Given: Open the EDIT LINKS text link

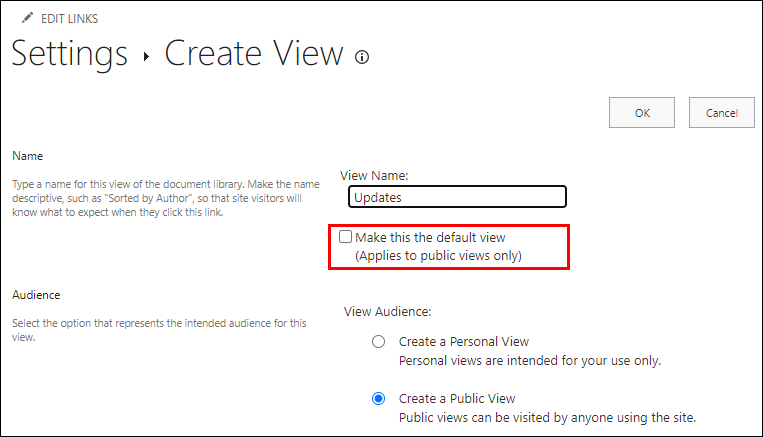Looking at the screenshot, I should coord(69,19).
